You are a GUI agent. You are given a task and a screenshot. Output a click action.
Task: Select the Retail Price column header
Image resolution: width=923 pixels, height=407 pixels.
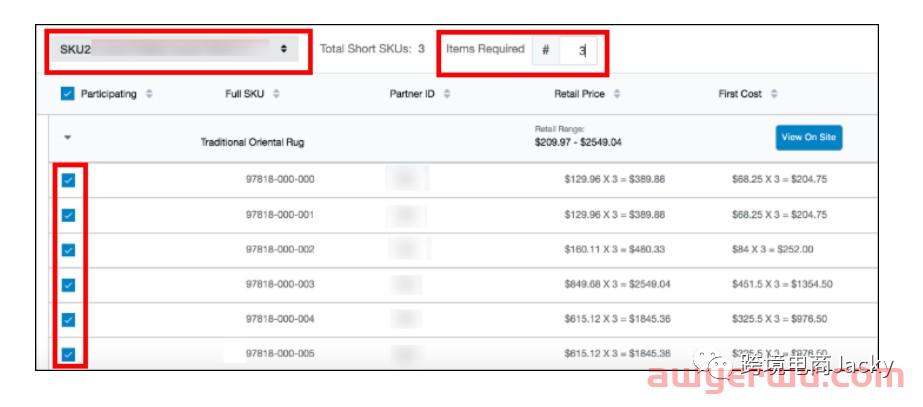(x=581, y=94)
